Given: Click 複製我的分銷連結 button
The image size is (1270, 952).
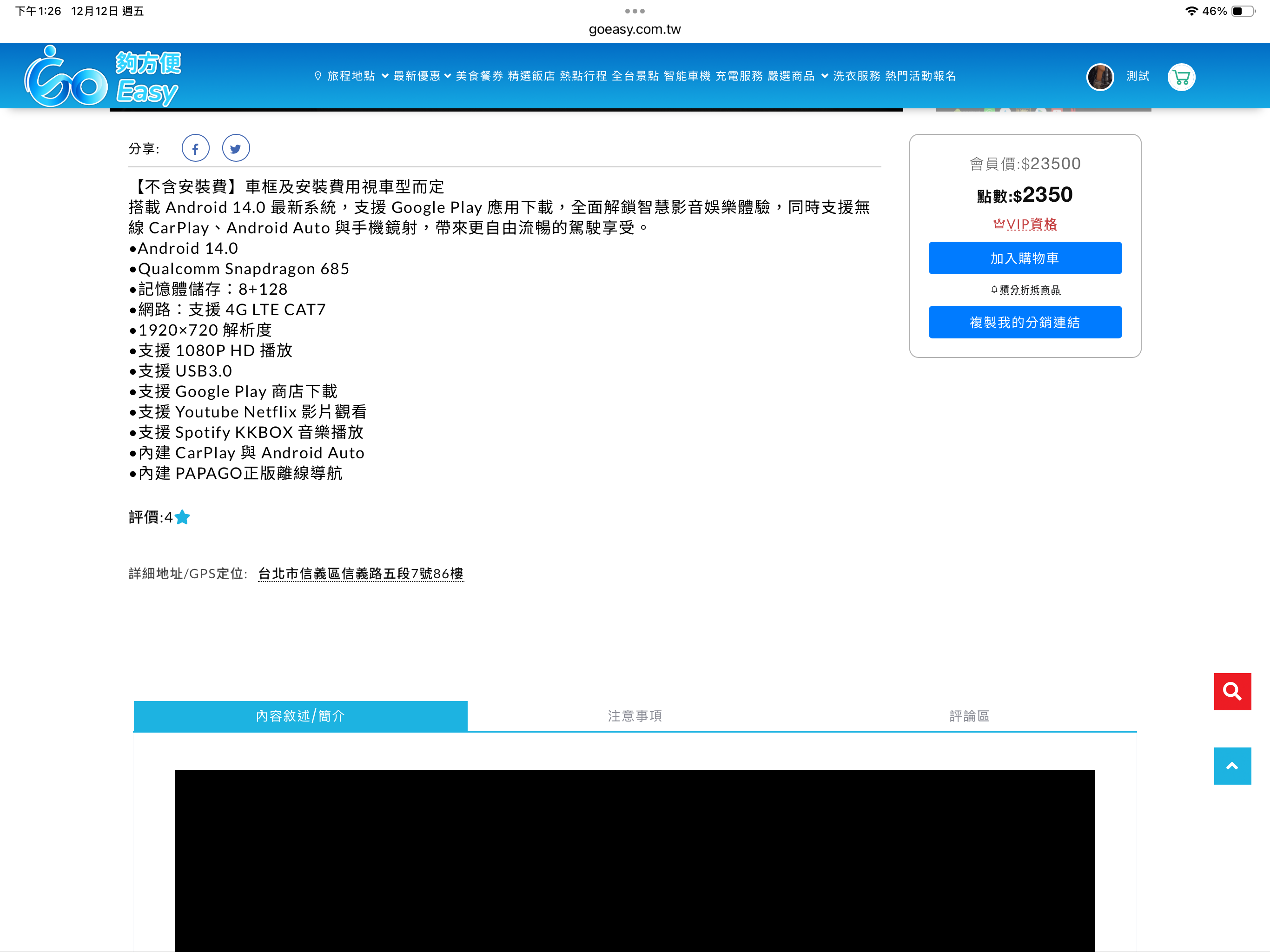Looking at the screenshot, I should click(x=1025, y=323).
